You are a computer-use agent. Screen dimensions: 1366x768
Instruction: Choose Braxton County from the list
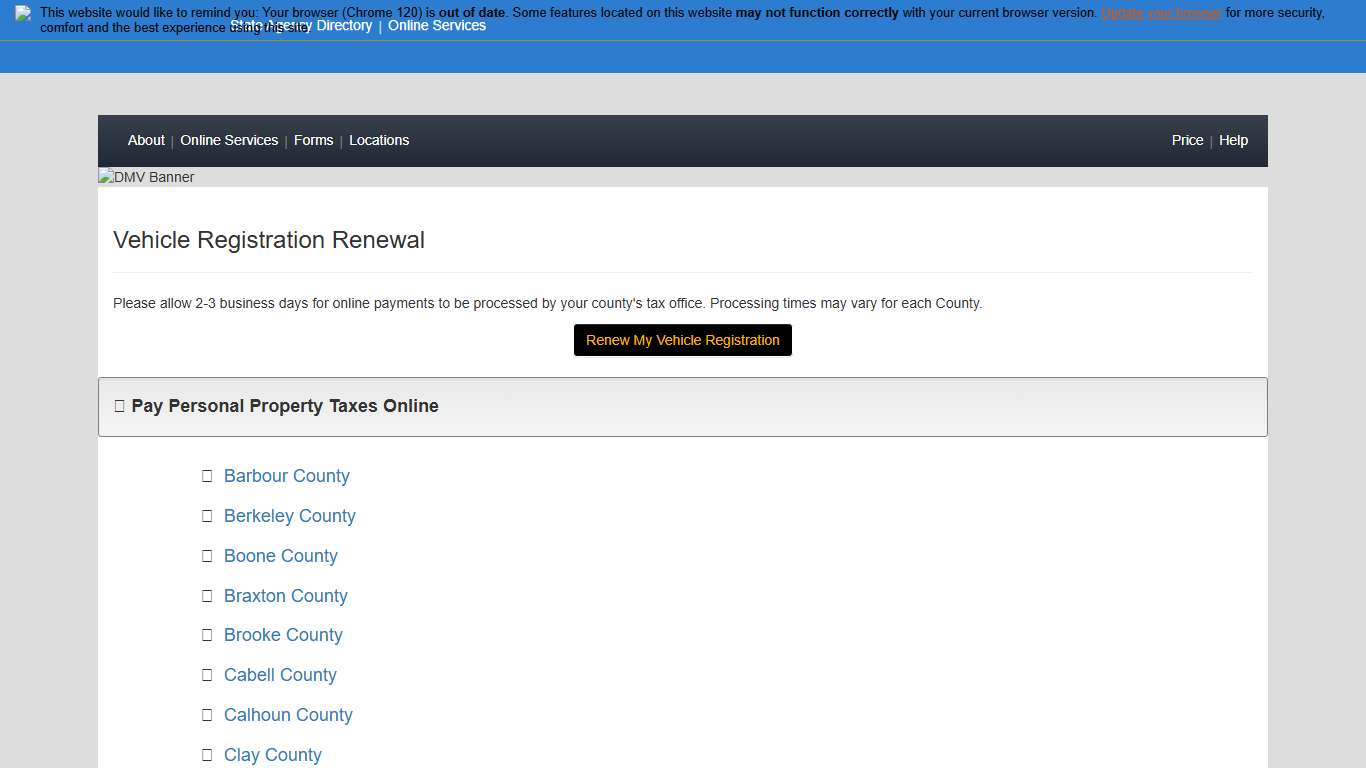pos(285,596)
